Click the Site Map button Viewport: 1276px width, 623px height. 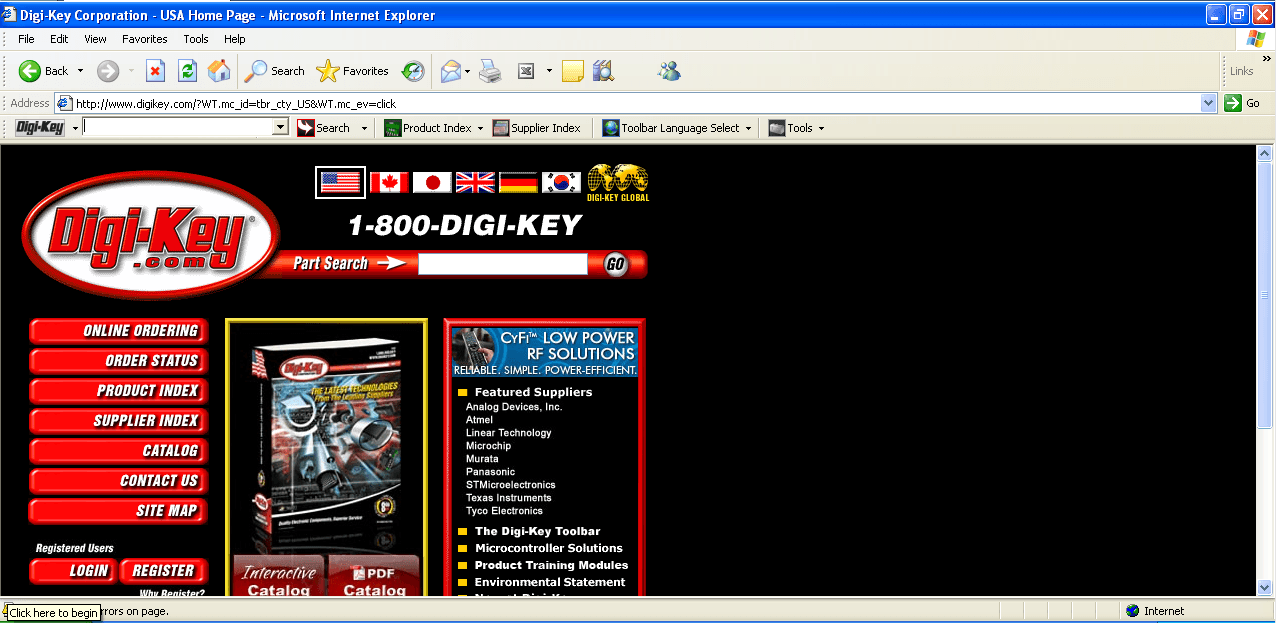[x=118, y=511]
